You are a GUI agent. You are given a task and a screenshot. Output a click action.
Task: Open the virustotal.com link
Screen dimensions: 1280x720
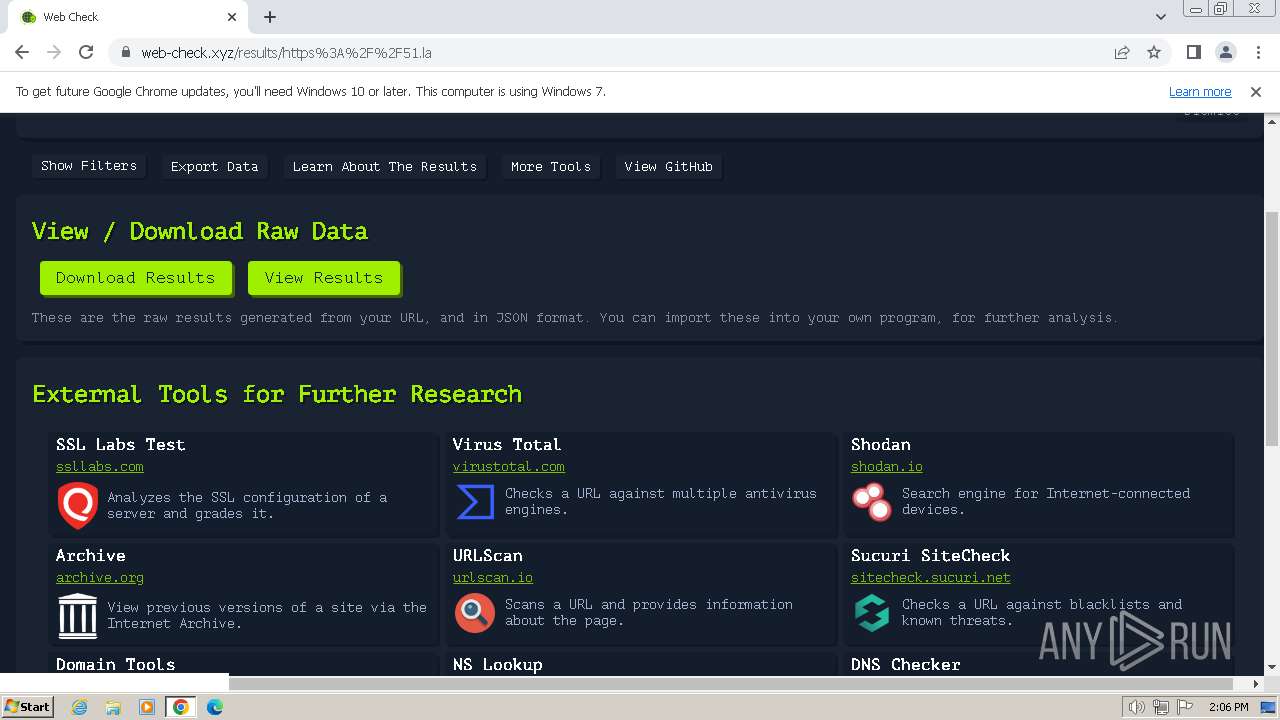coord(509,467)
